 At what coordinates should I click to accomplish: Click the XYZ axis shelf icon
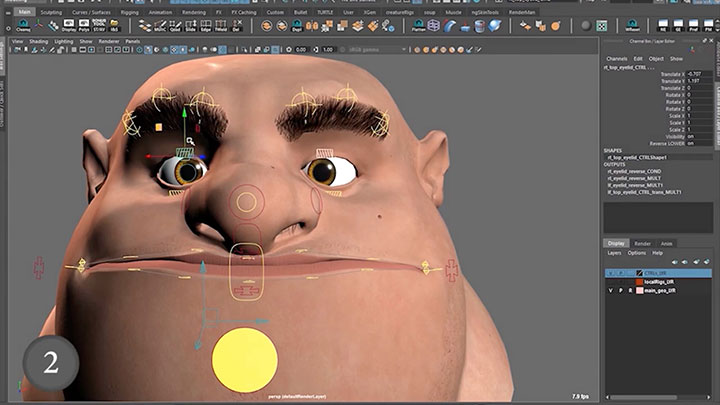coord(39,25)
